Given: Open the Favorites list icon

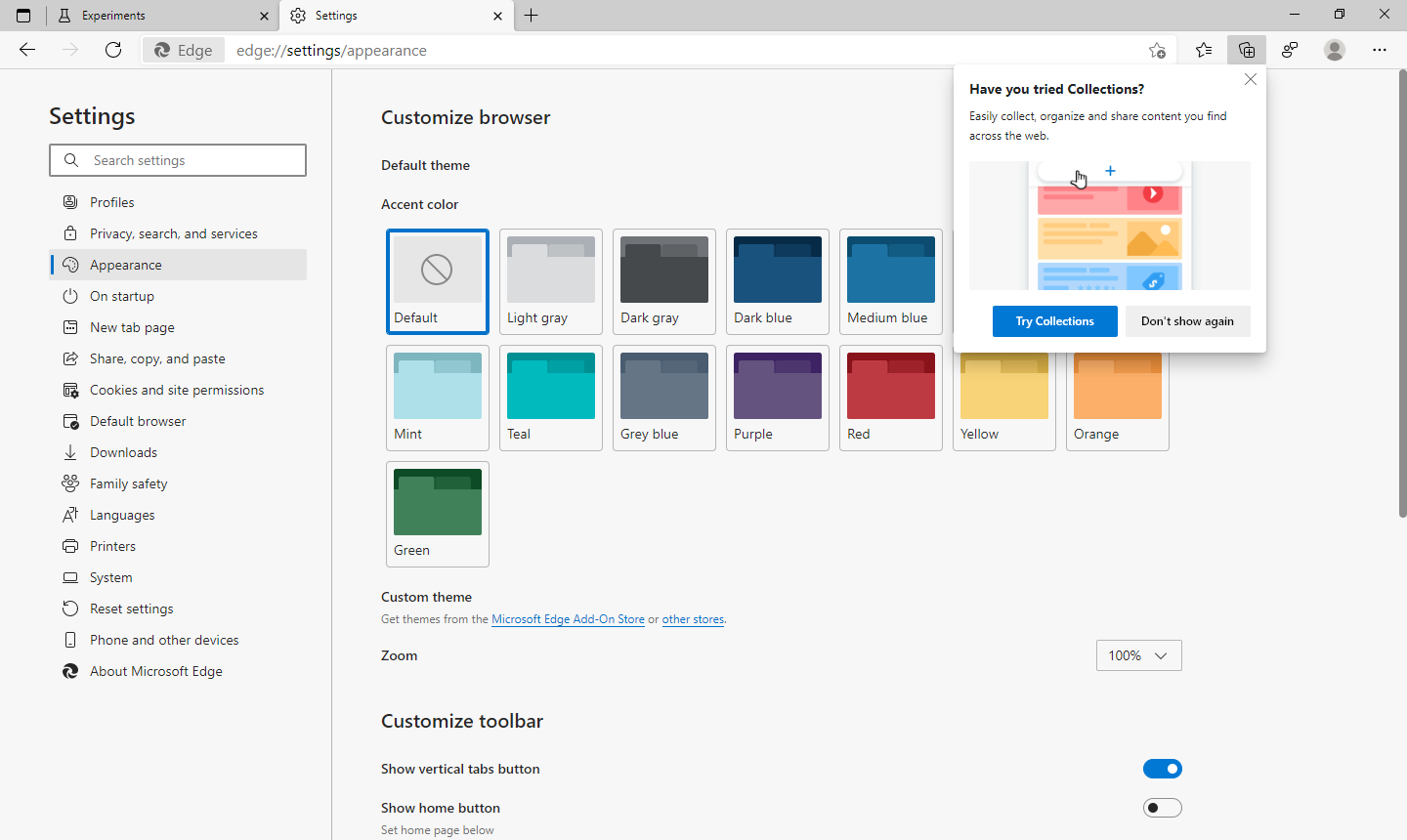Looking at the screenshot, I should (1204, 50).
